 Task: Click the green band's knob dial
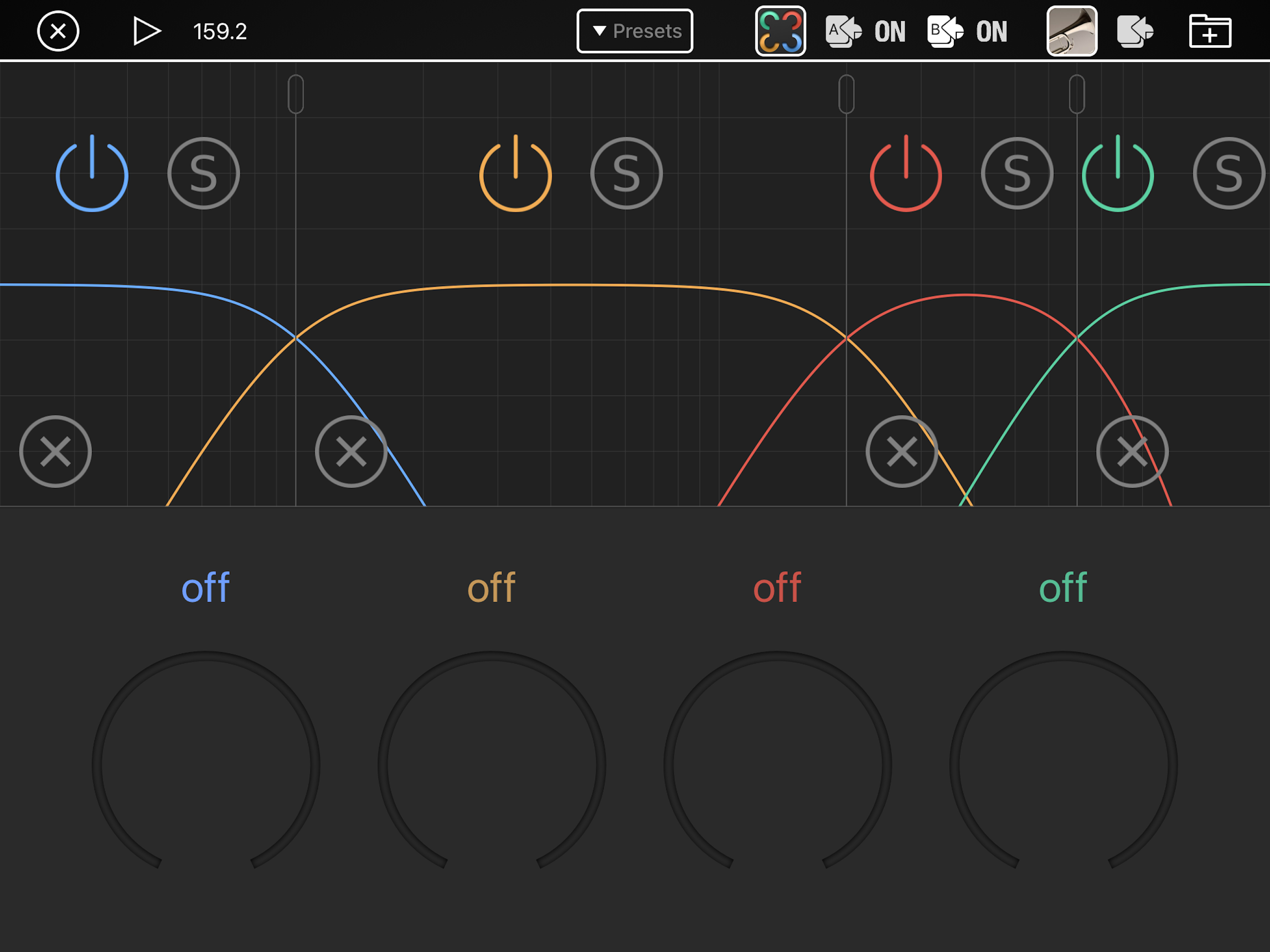[1063, 764]
